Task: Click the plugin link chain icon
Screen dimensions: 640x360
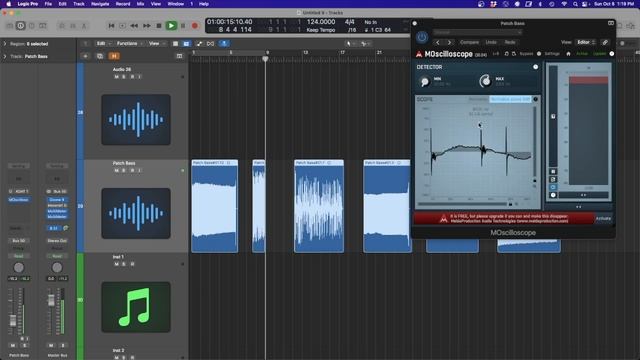Action: pos(605,42)
